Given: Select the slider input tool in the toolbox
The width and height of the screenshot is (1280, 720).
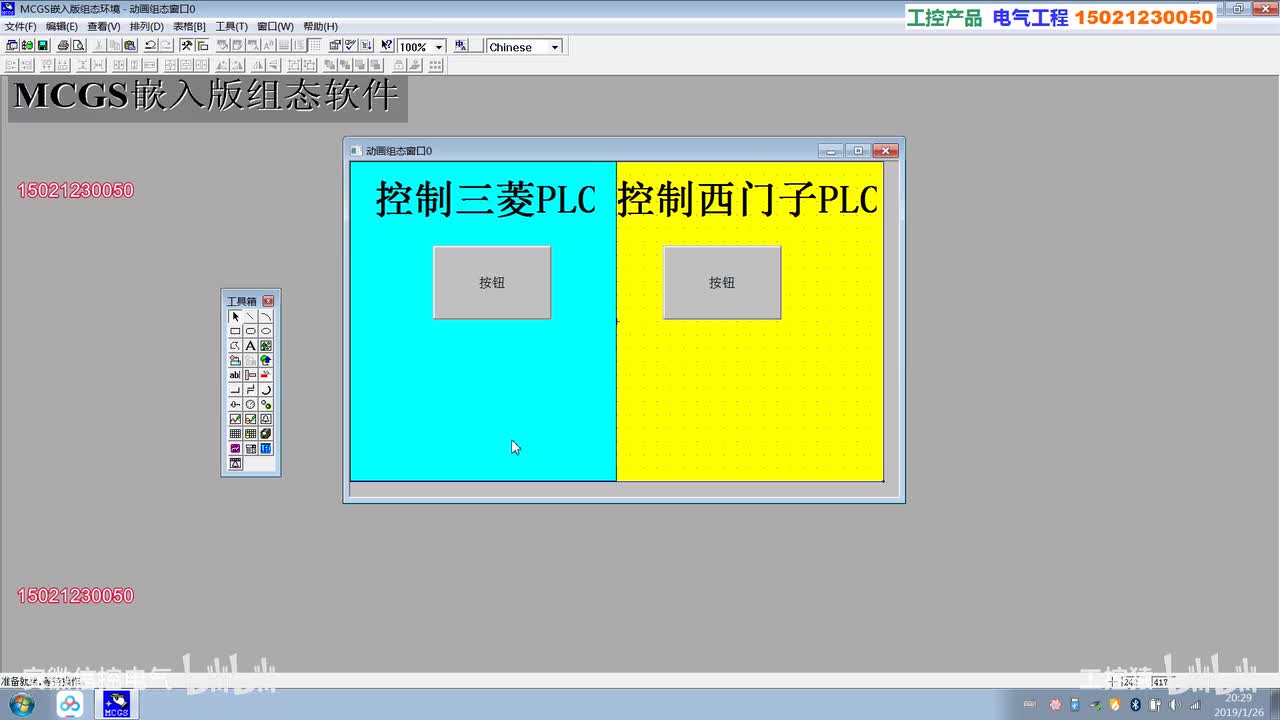Looking at the screenshot, I should (x=236, y=404).
